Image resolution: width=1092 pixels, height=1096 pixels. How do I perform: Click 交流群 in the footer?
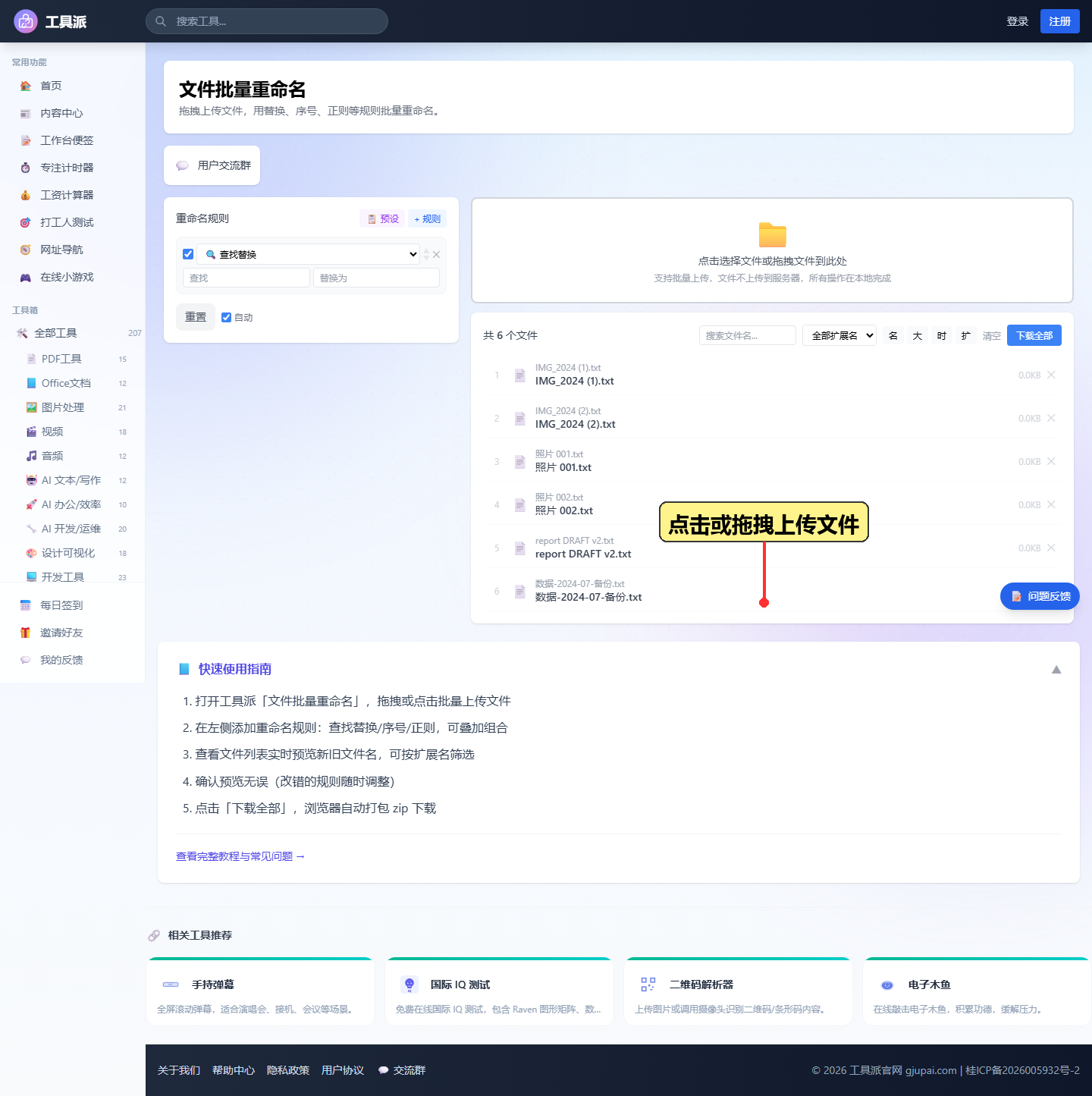tap(402, 1070)
